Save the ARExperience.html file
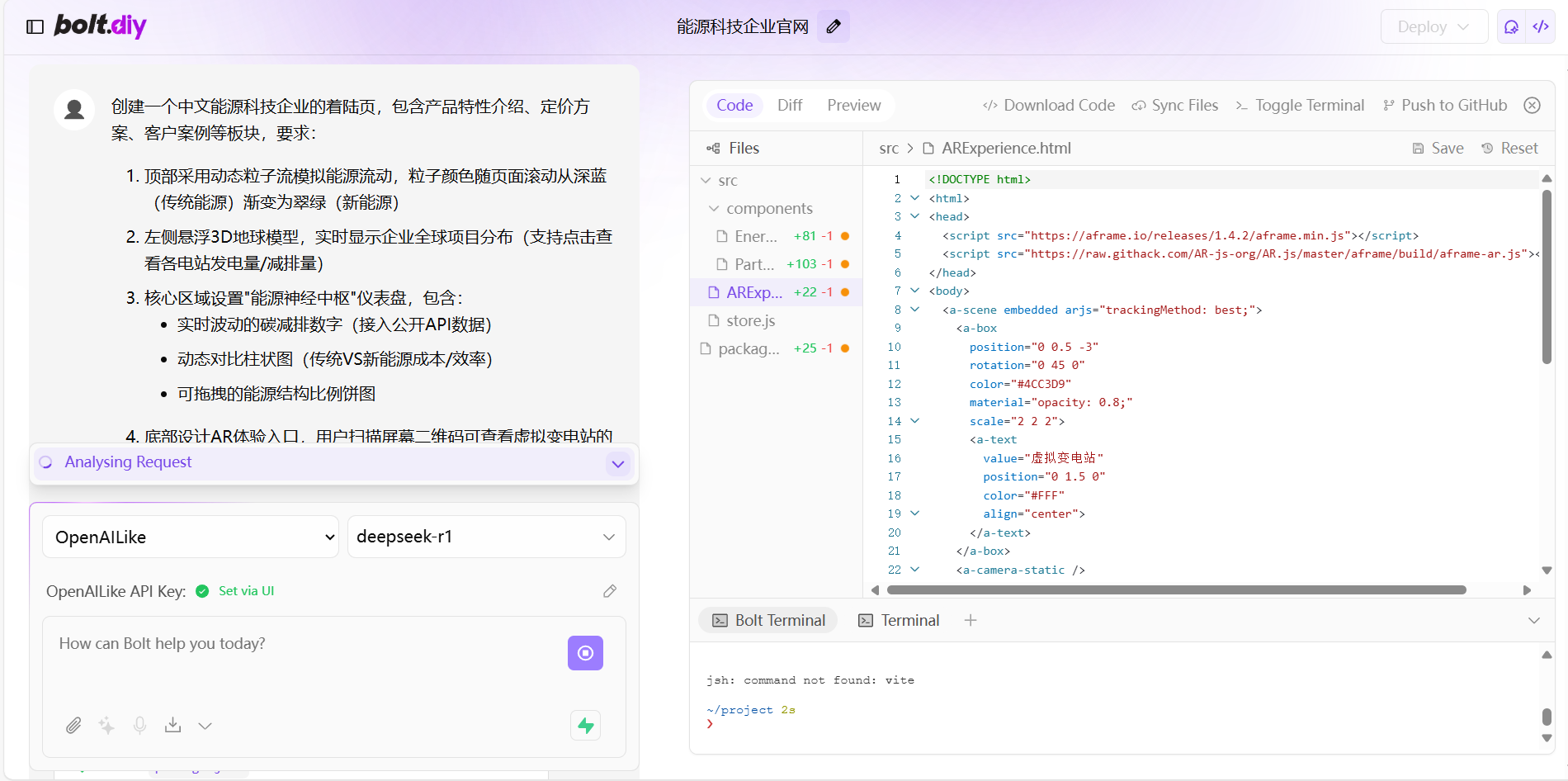 pyautogui.click(x=1438, y=148)
